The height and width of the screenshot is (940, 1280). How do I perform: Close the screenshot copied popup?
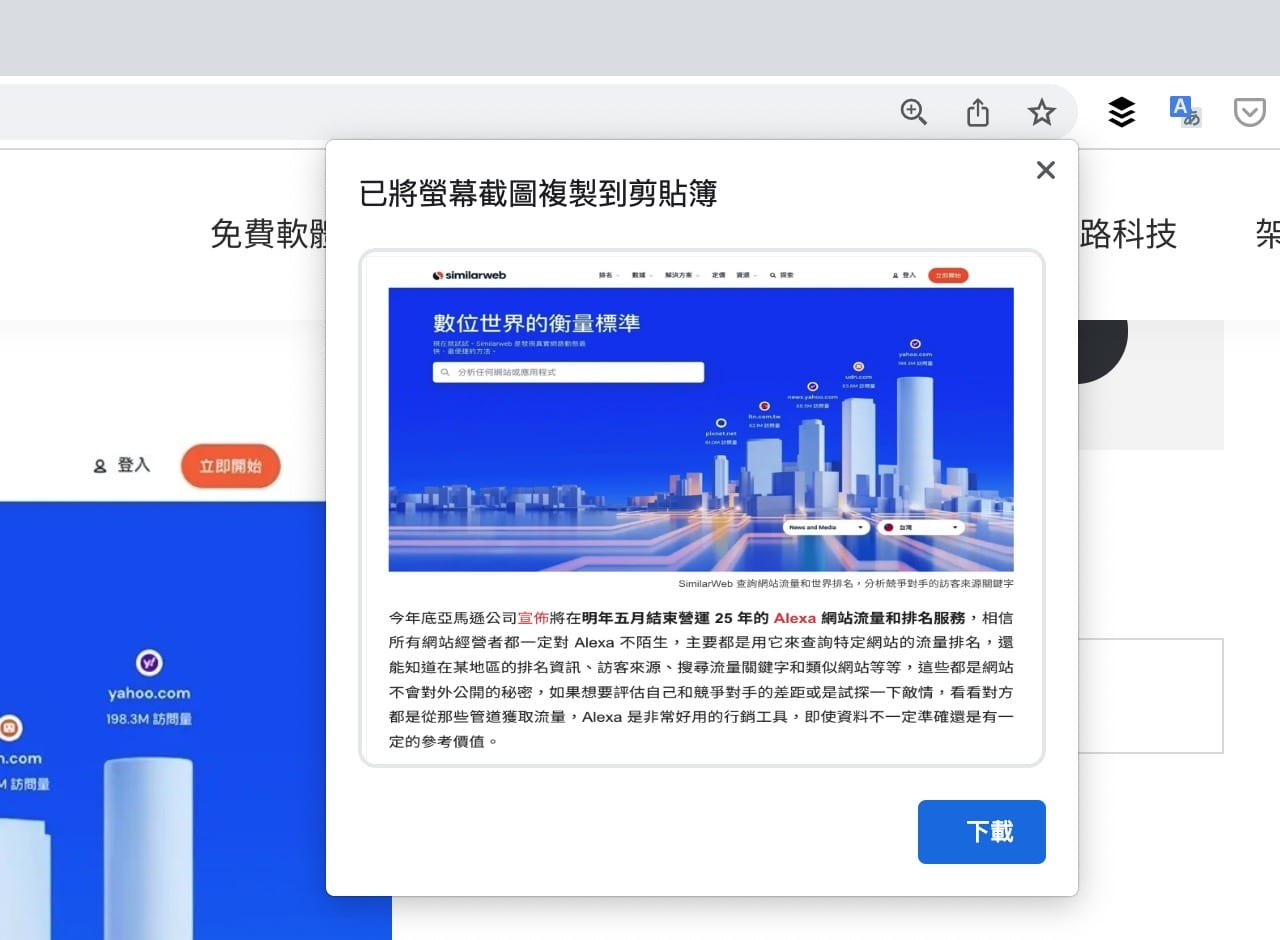(1046, 170)
